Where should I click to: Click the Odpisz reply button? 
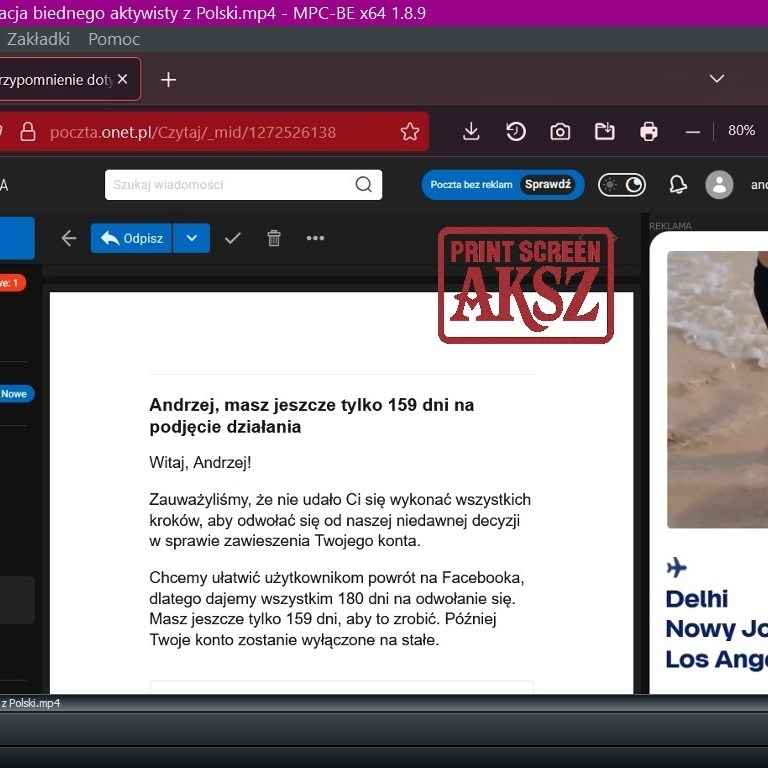(131, 238)
